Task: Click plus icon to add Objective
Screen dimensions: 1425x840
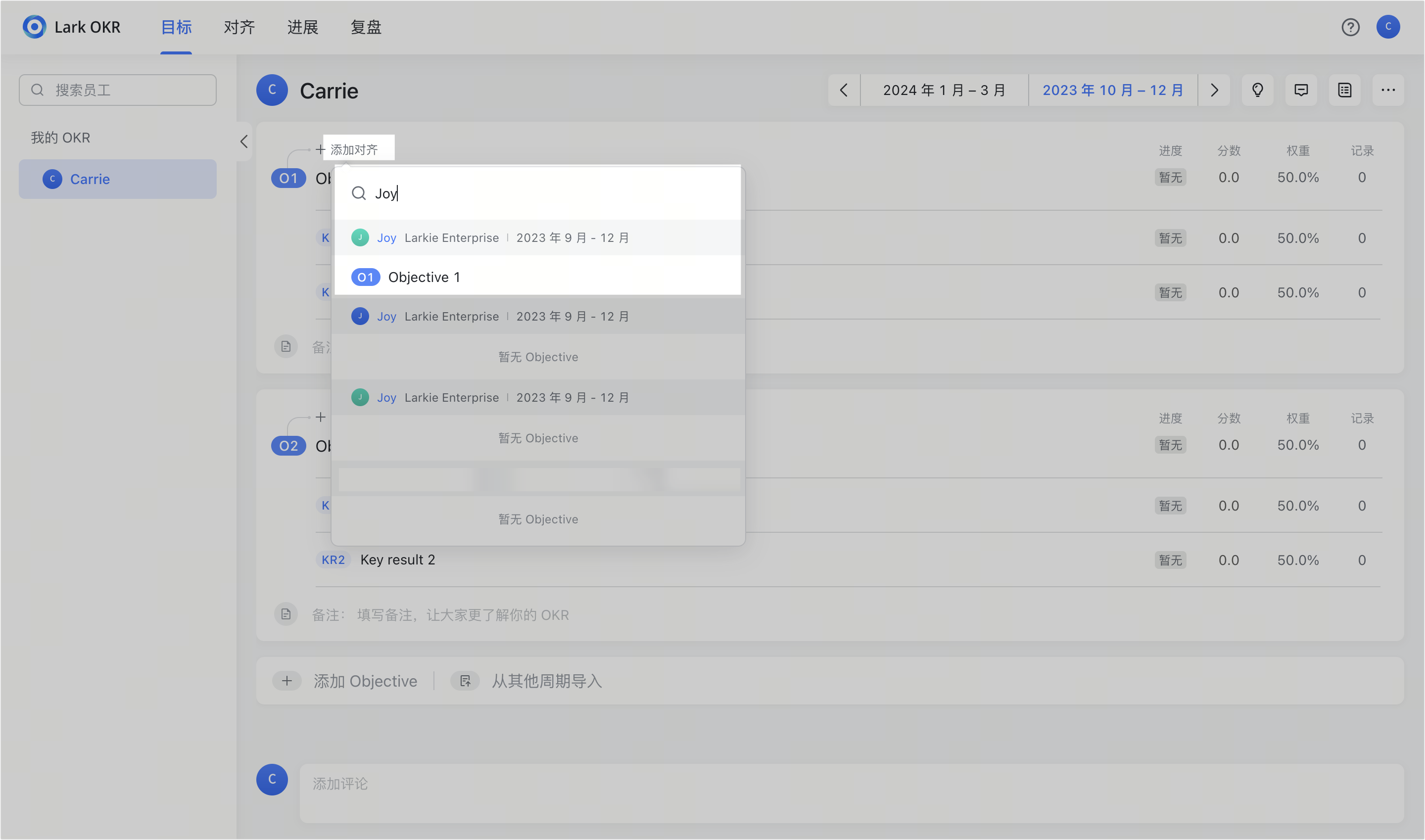Action: pyautogui.click(x=287, y=681)
